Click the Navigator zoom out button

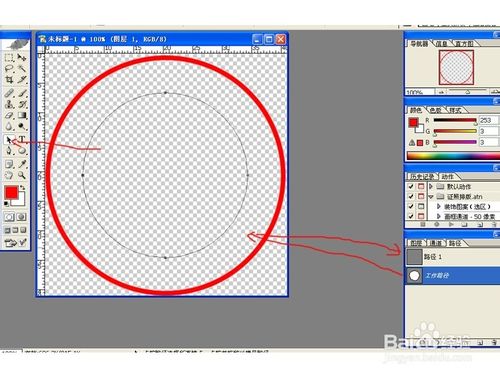pyautogui.click(x=441, y=91)
